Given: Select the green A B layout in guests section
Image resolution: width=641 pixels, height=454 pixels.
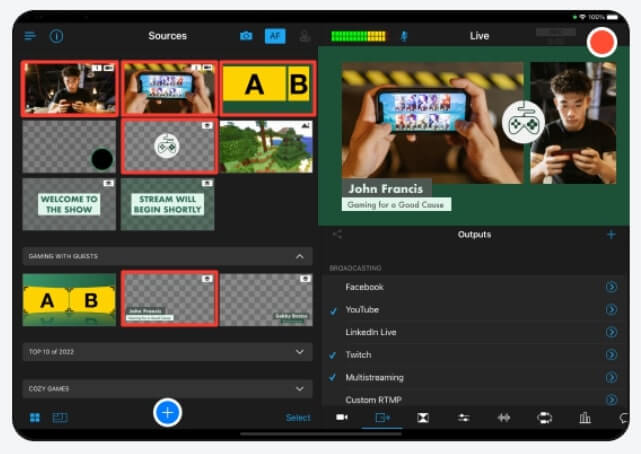Looking at the screenshot, I should (x=69, y=300).
